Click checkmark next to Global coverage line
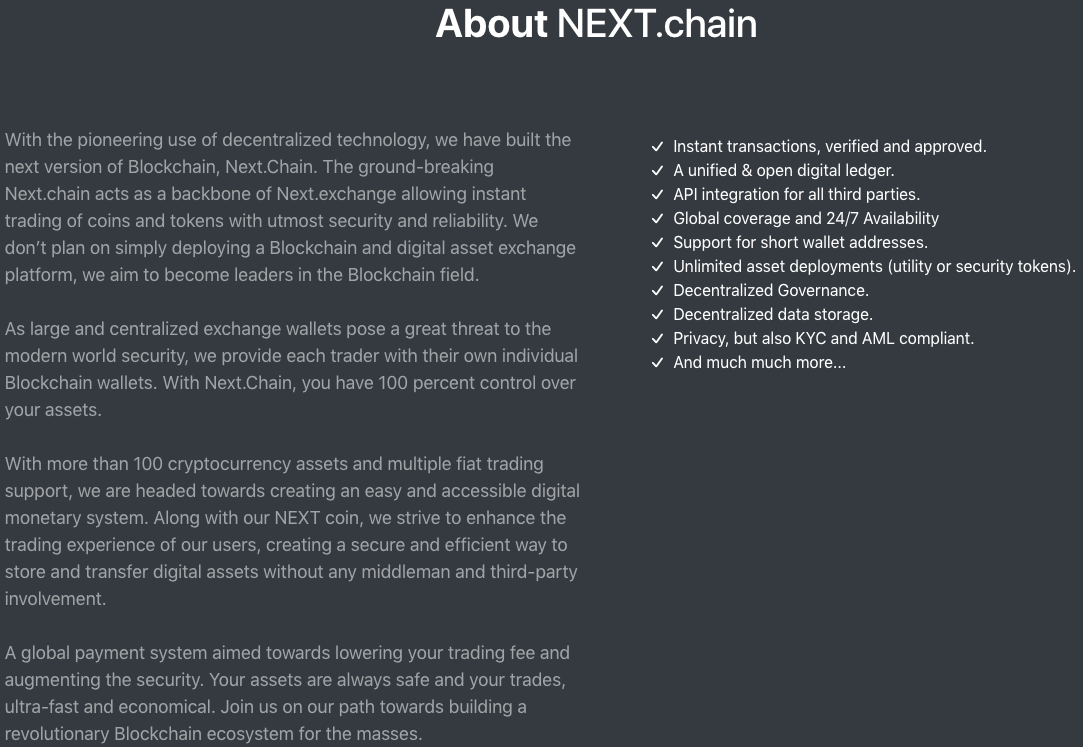Screen dimensions: 1083x747 pos(658,219)
